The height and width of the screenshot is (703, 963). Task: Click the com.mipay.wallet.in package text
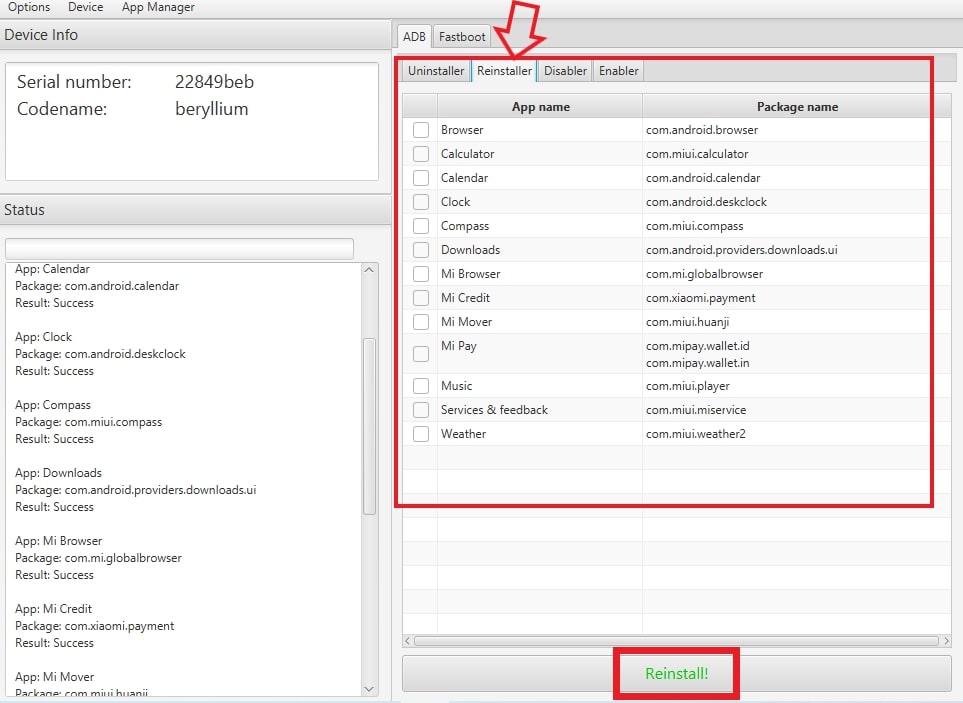pyautogui.click(x=698, y=363)
